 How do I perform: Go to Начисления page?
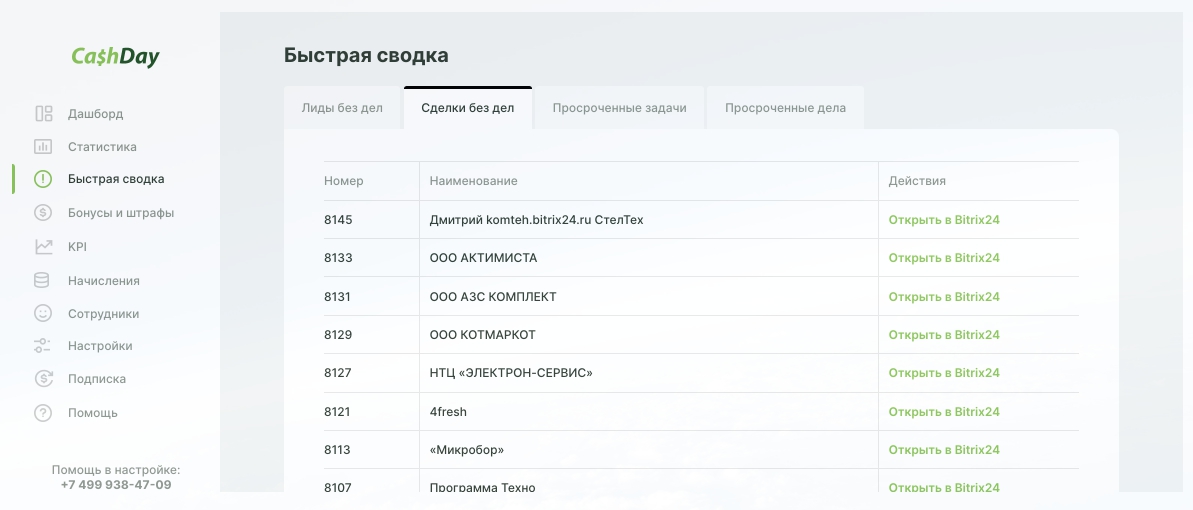click(103, 280)
